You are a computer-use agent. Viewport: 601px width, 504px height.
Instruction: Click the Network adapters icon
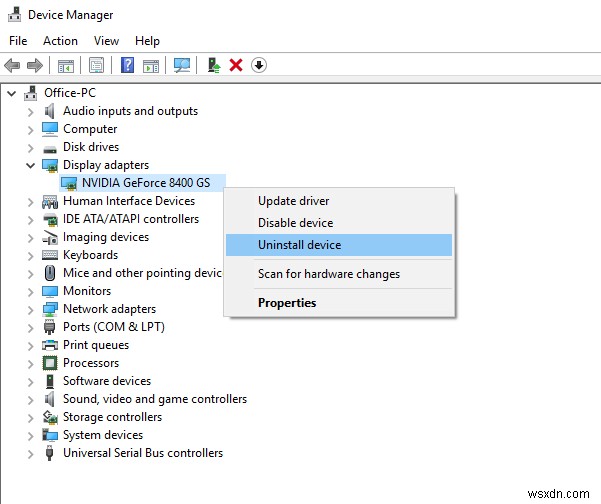tap(50, 309)
